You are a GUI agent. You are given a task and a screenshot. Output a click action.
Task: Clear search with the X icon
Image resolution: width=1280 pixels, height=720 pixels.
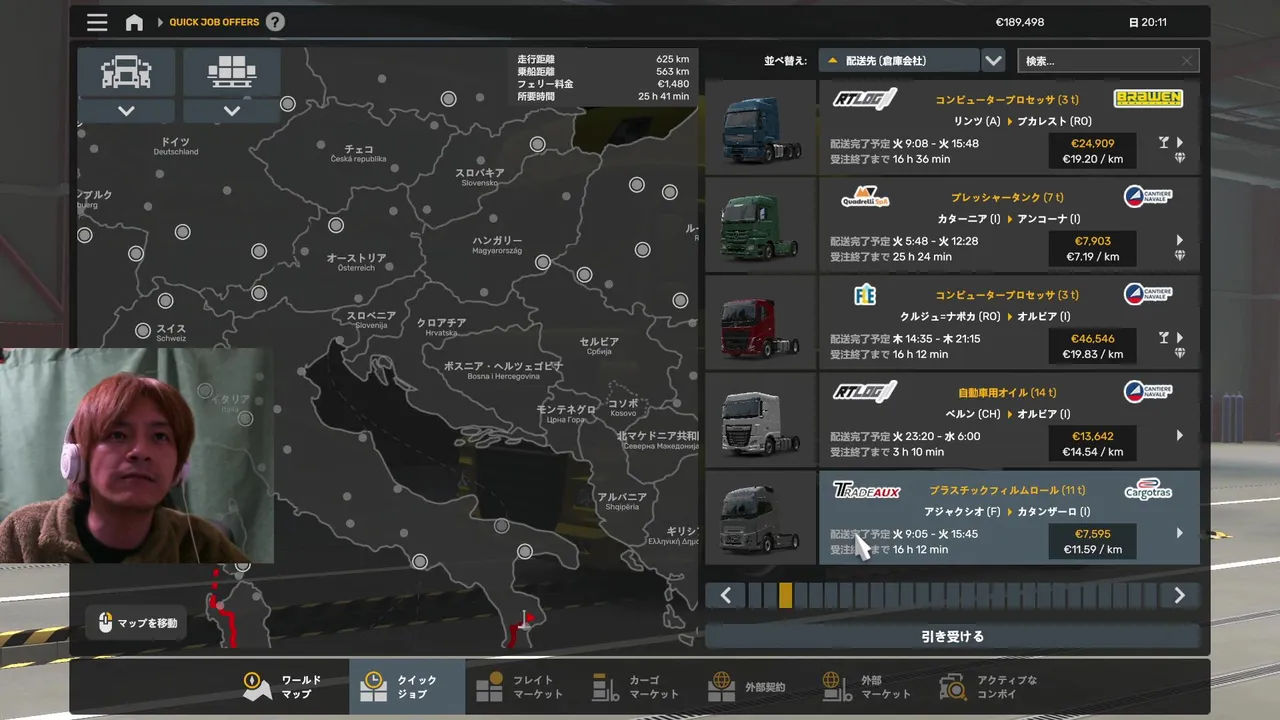pos(1187,61)
